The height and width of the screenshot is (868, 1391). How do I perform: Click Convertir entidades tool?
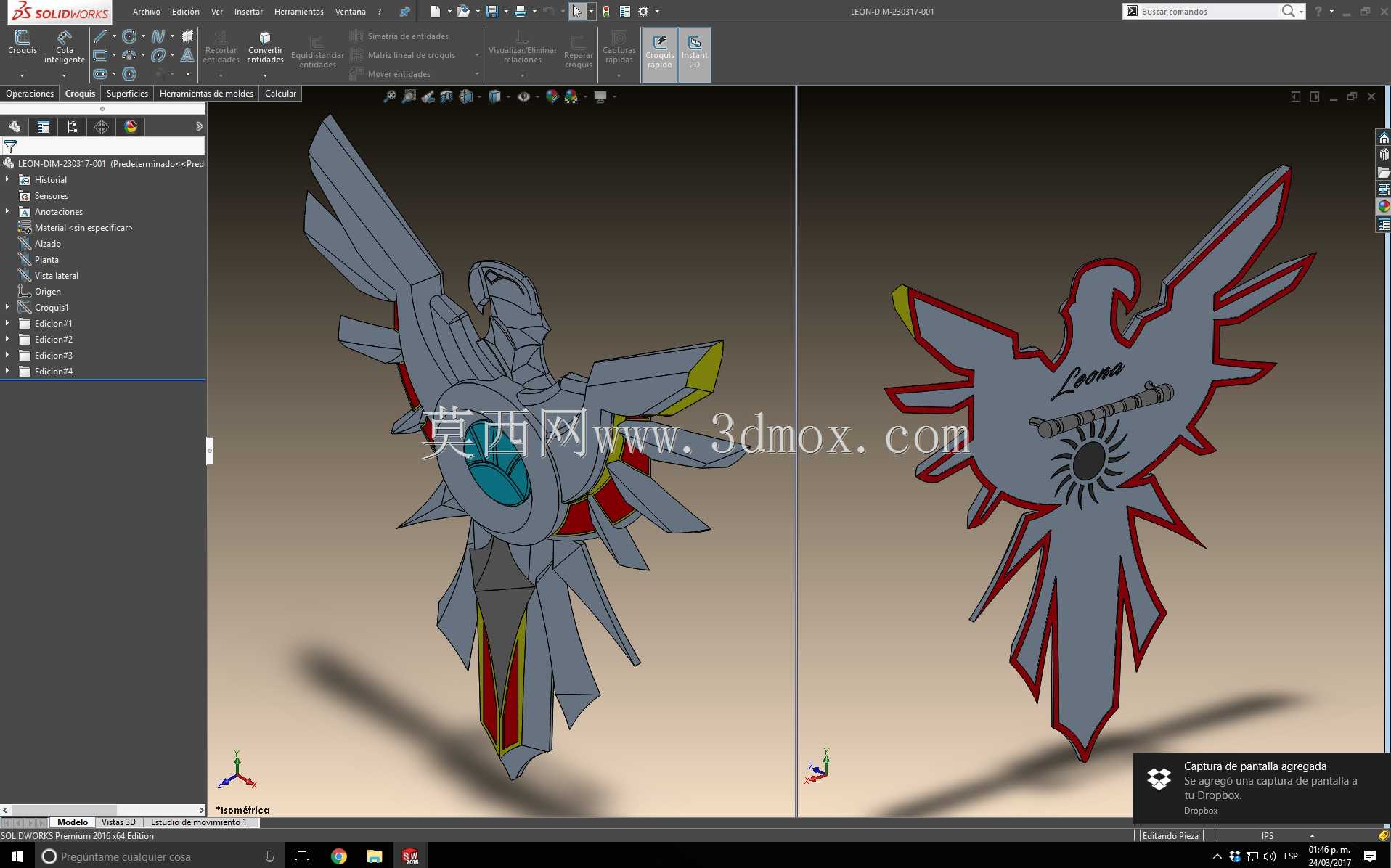pos(265,48)
